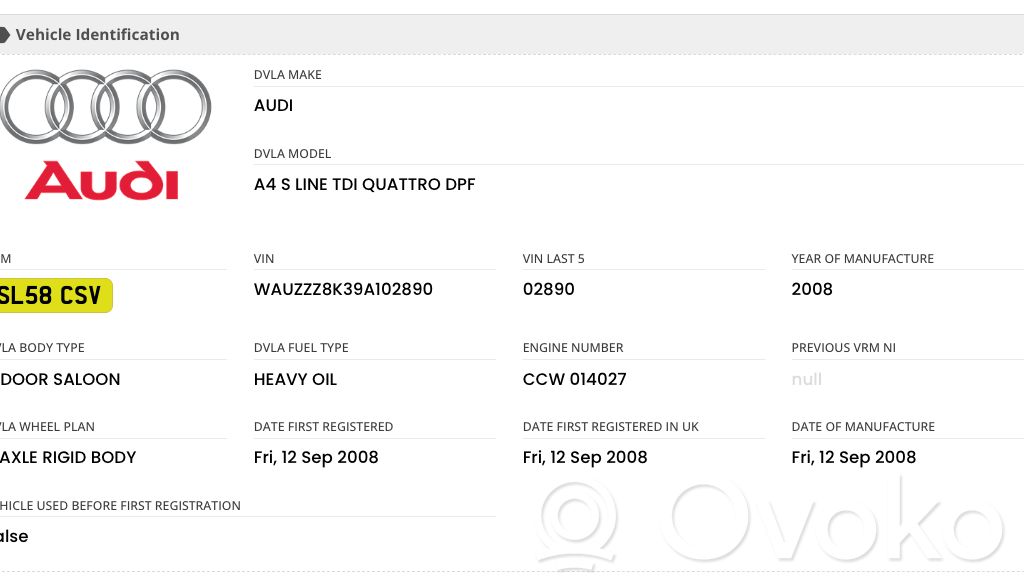Select date under DATE OF MANUFACTURE
This screenshot has height=582, width=1024.
click(854, 458)
